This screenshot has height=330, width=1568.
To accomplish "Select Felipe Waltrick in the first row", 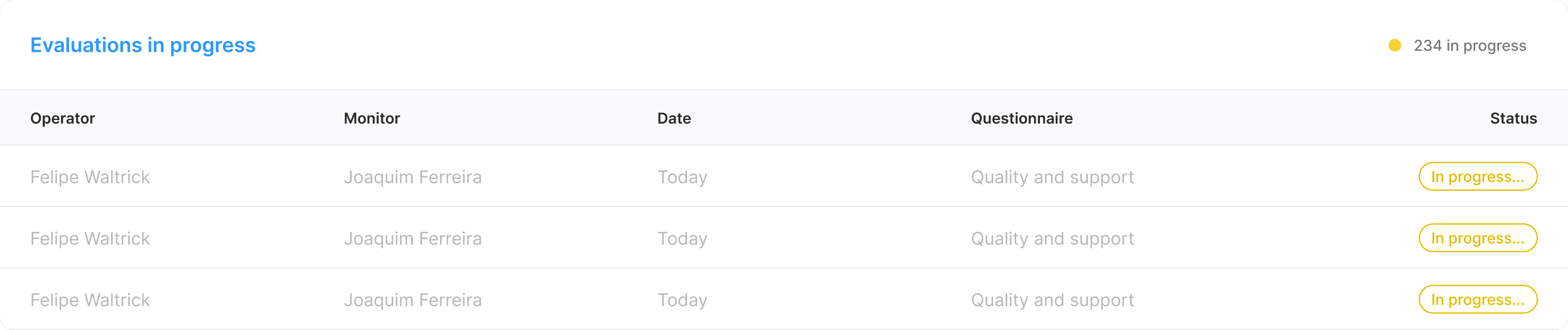I will pyautogui.click(x=90, y=177).
